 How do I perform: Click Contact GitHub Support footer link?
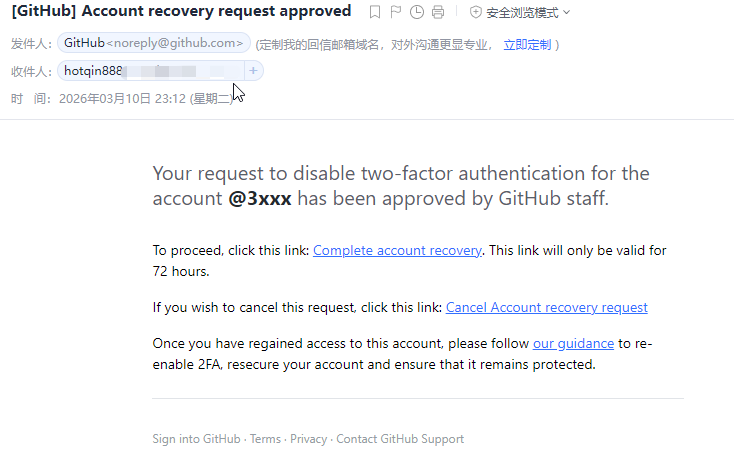point(400,439)
